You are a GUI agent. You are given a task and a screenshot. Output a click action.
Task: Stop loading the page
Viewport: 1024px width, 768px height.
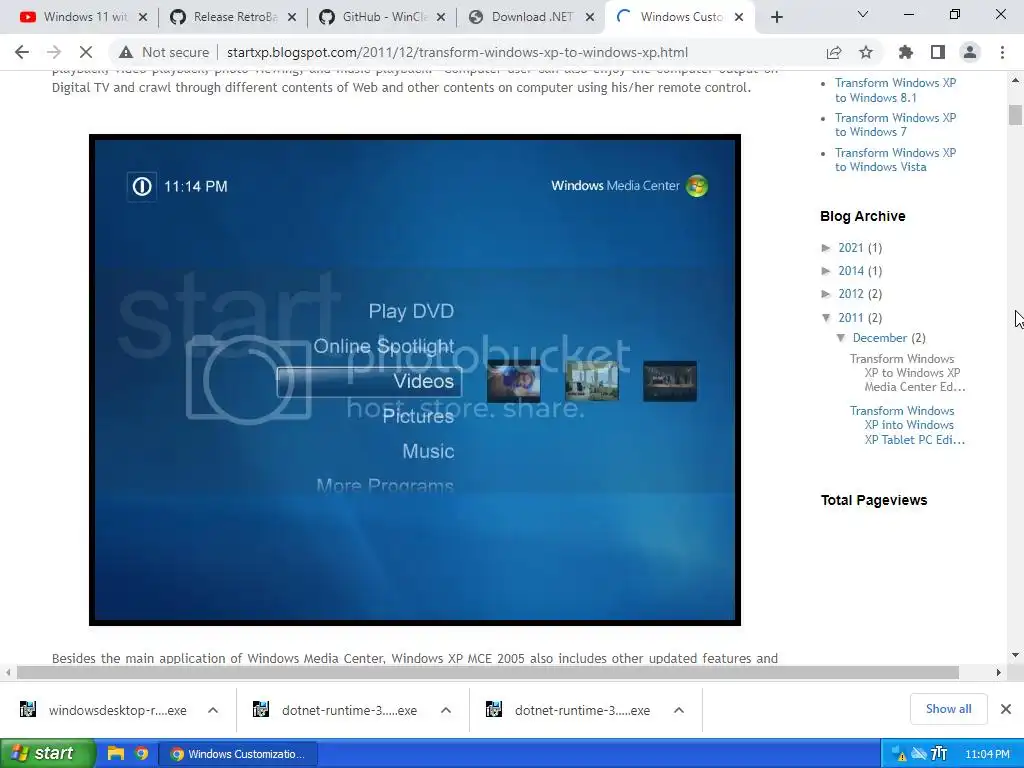86,52
